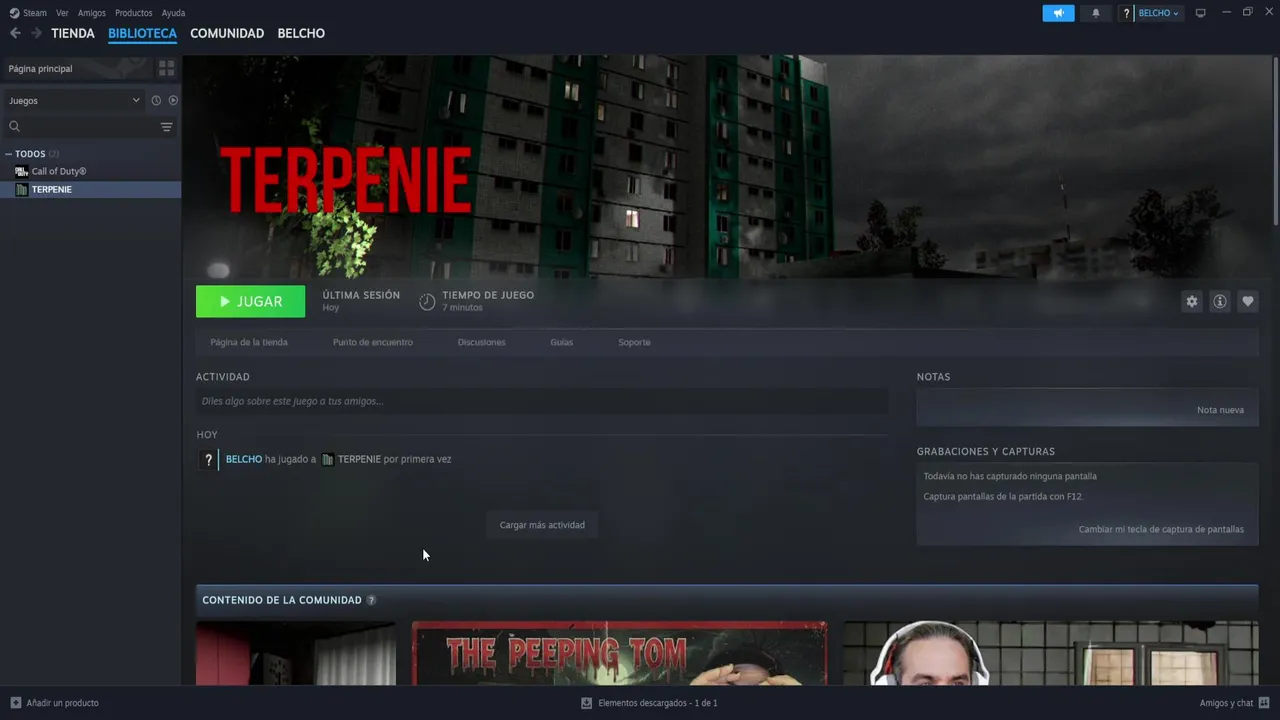Collapse the TODOS category
The image size is (1280, 720).
coord(8,154)
